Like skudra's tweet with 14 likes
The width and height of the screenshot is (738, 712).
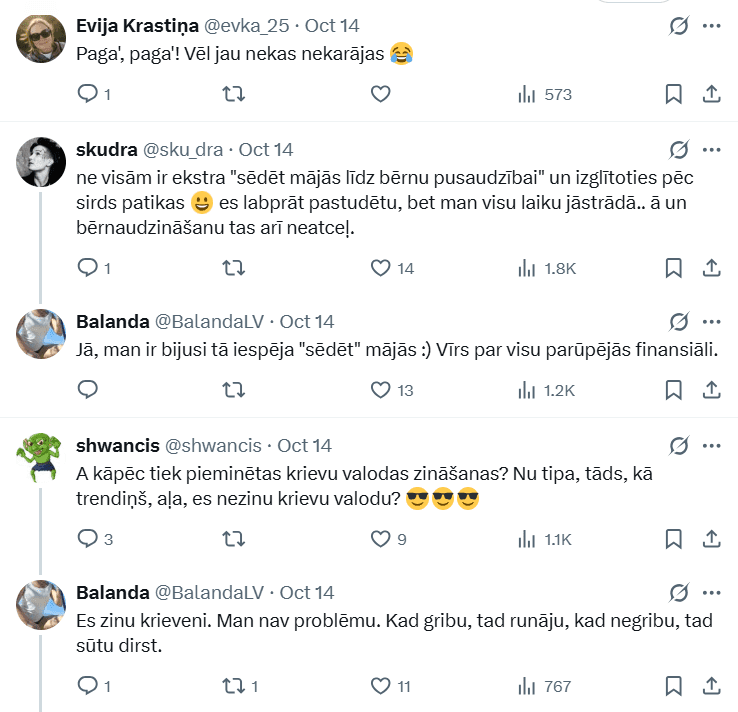coord(380,268)
